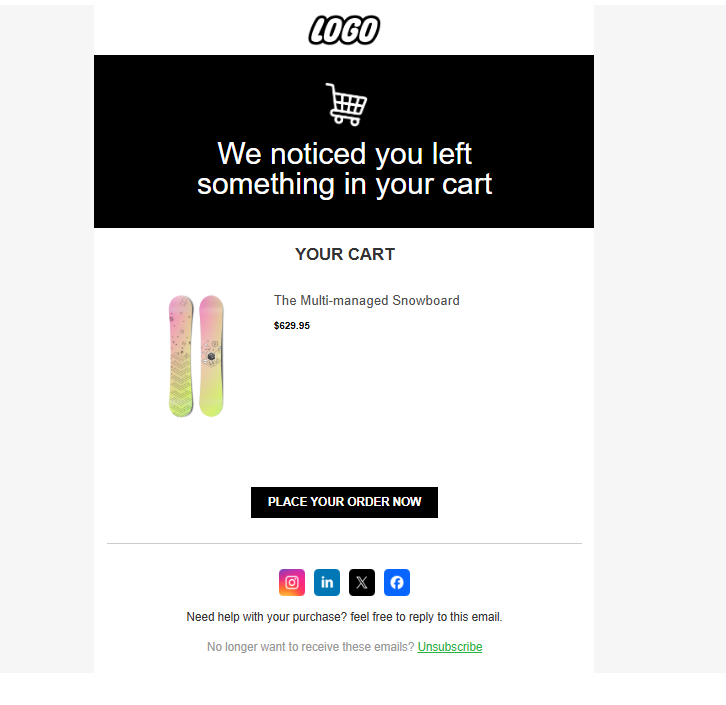This screenshot has width=726, height=705.
Task: Click the LOGO image at top
Action: [x=344, y=31]
